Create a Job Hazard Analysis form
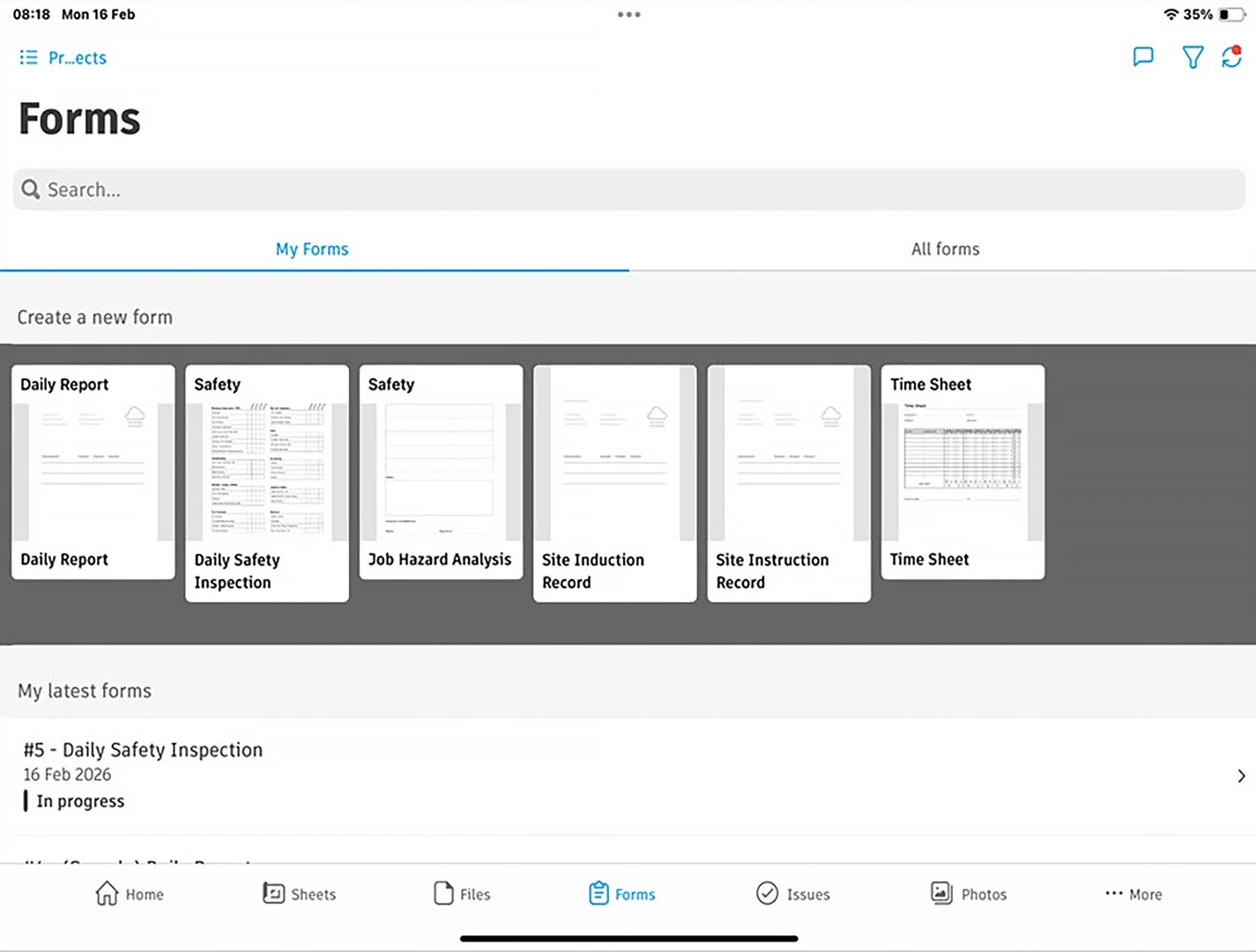 click(x=441, y=472)
